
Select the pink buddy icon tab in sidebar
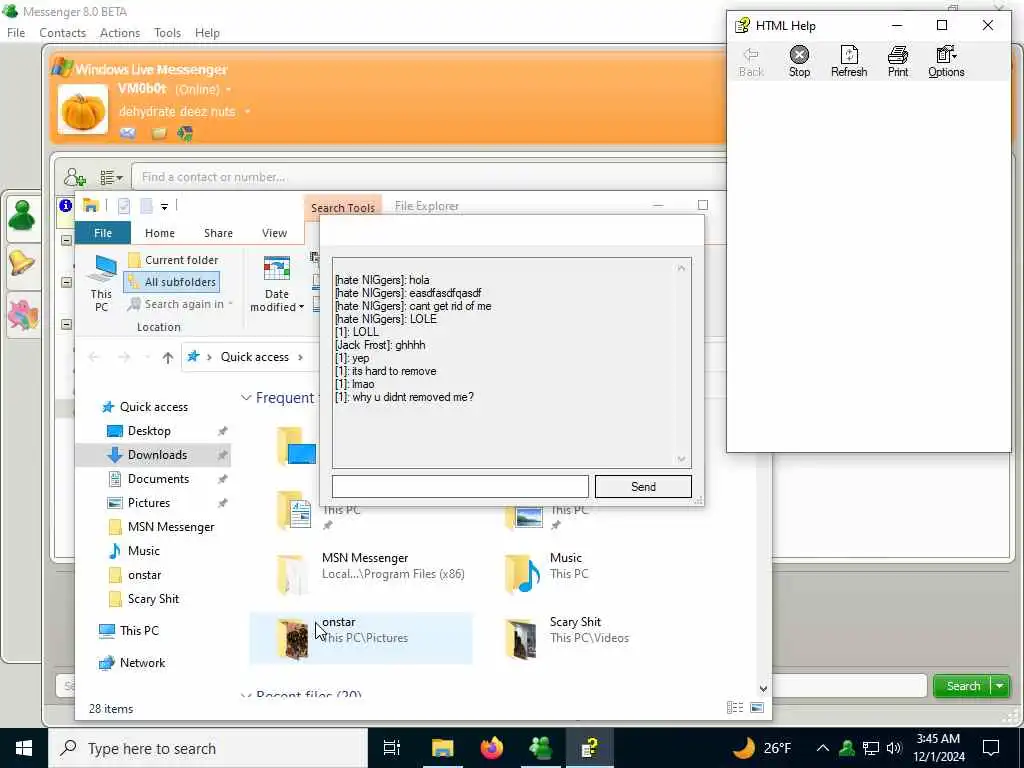22,315
